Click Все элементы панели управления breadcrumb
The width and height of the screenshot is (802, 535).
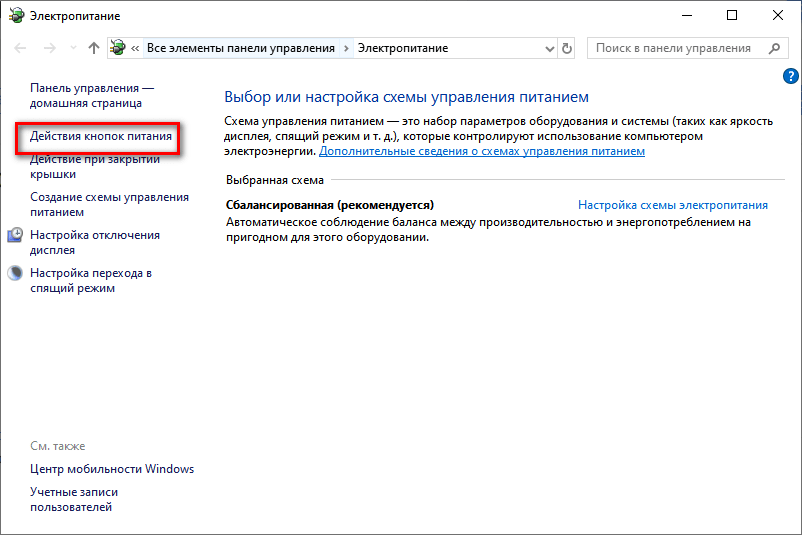241,48
